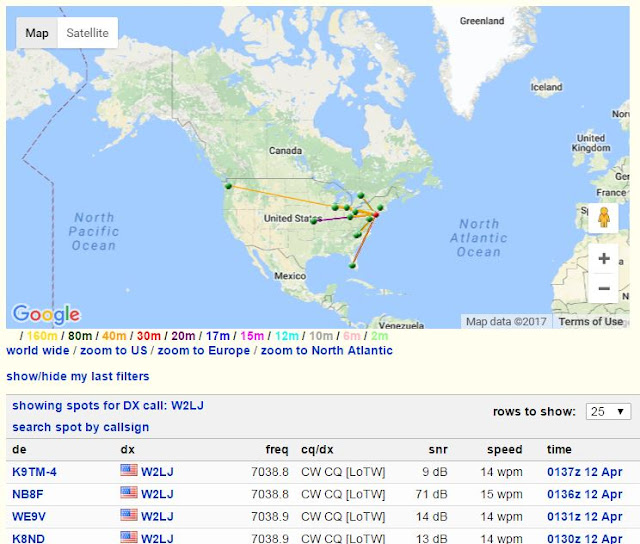Open the rows to show dropdown
Screen dimensions: 640x544
(x=608, y=411)
